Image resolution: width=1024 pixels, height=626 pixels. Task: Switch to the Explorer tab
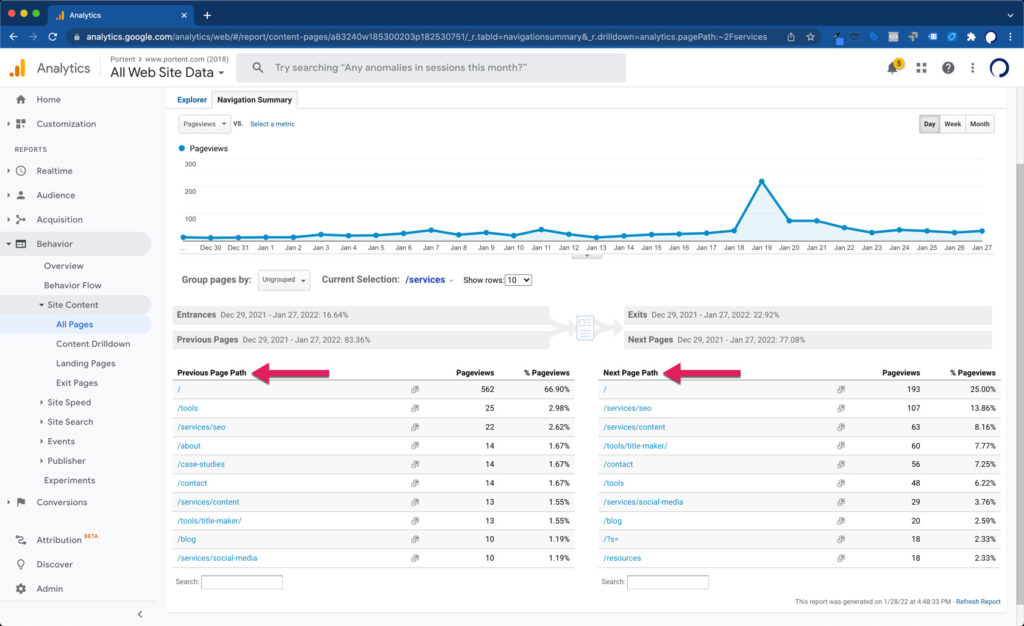tap(192, 100)
